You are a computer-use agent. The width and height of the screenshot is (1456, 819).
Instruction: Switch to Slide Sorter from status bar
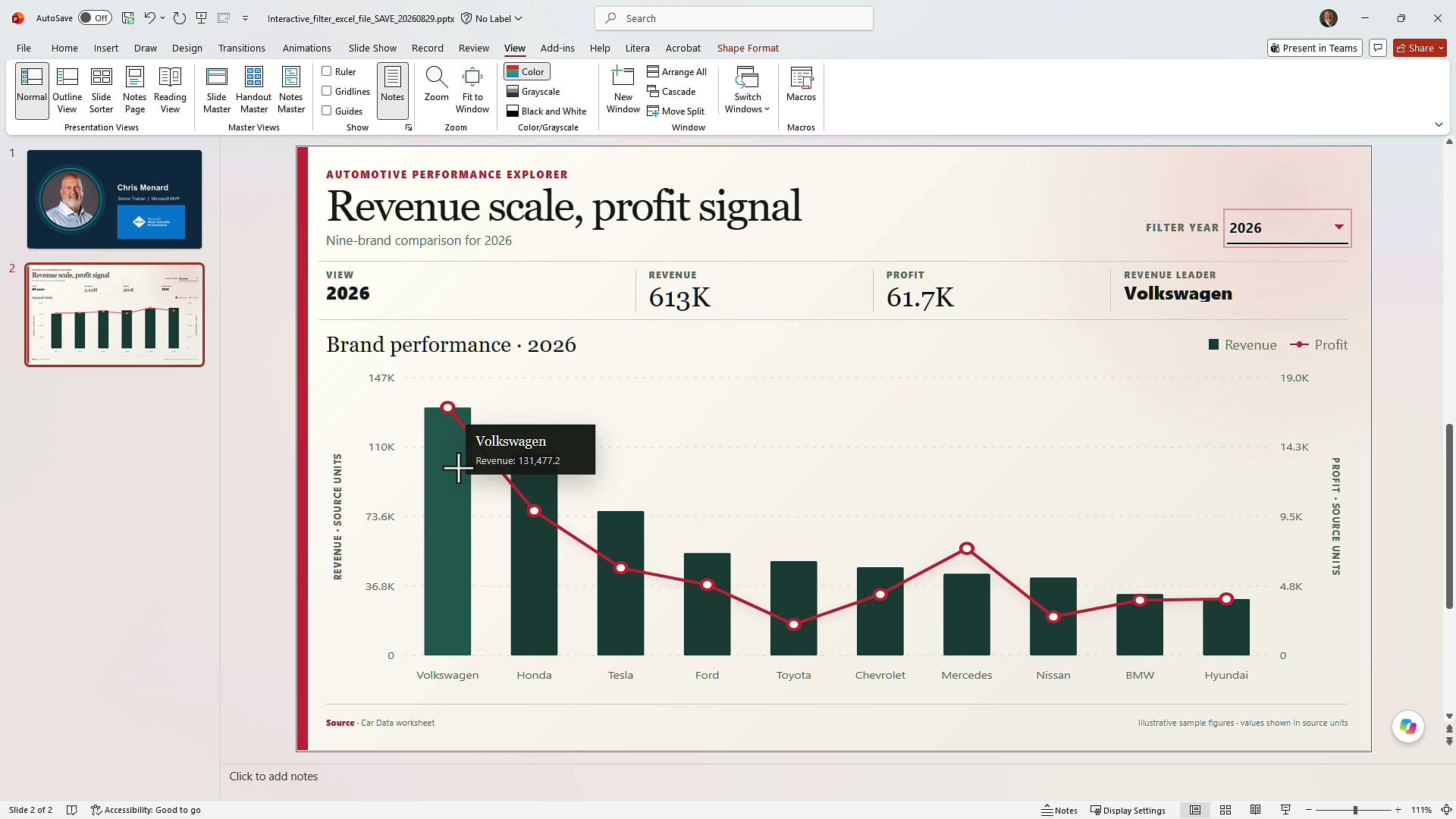1225,810
